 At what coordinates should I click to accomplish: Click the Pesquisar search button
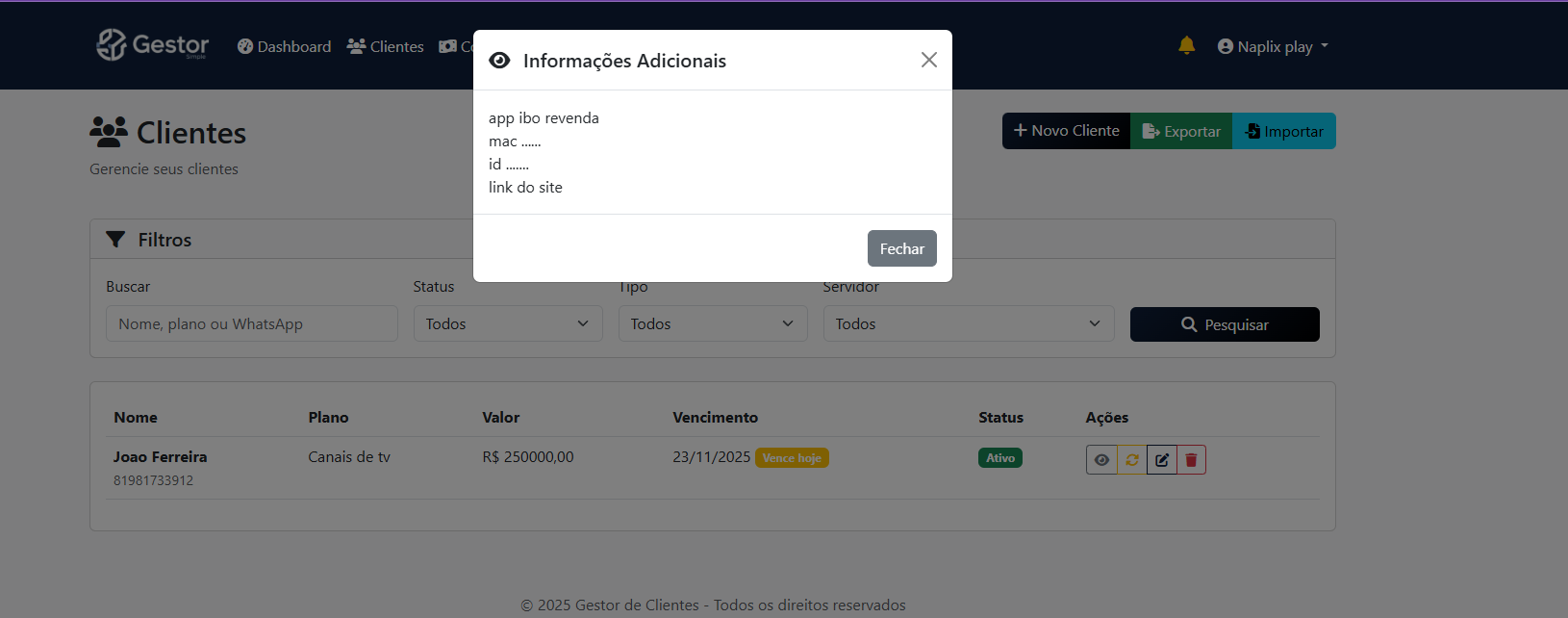[1224, 324]
